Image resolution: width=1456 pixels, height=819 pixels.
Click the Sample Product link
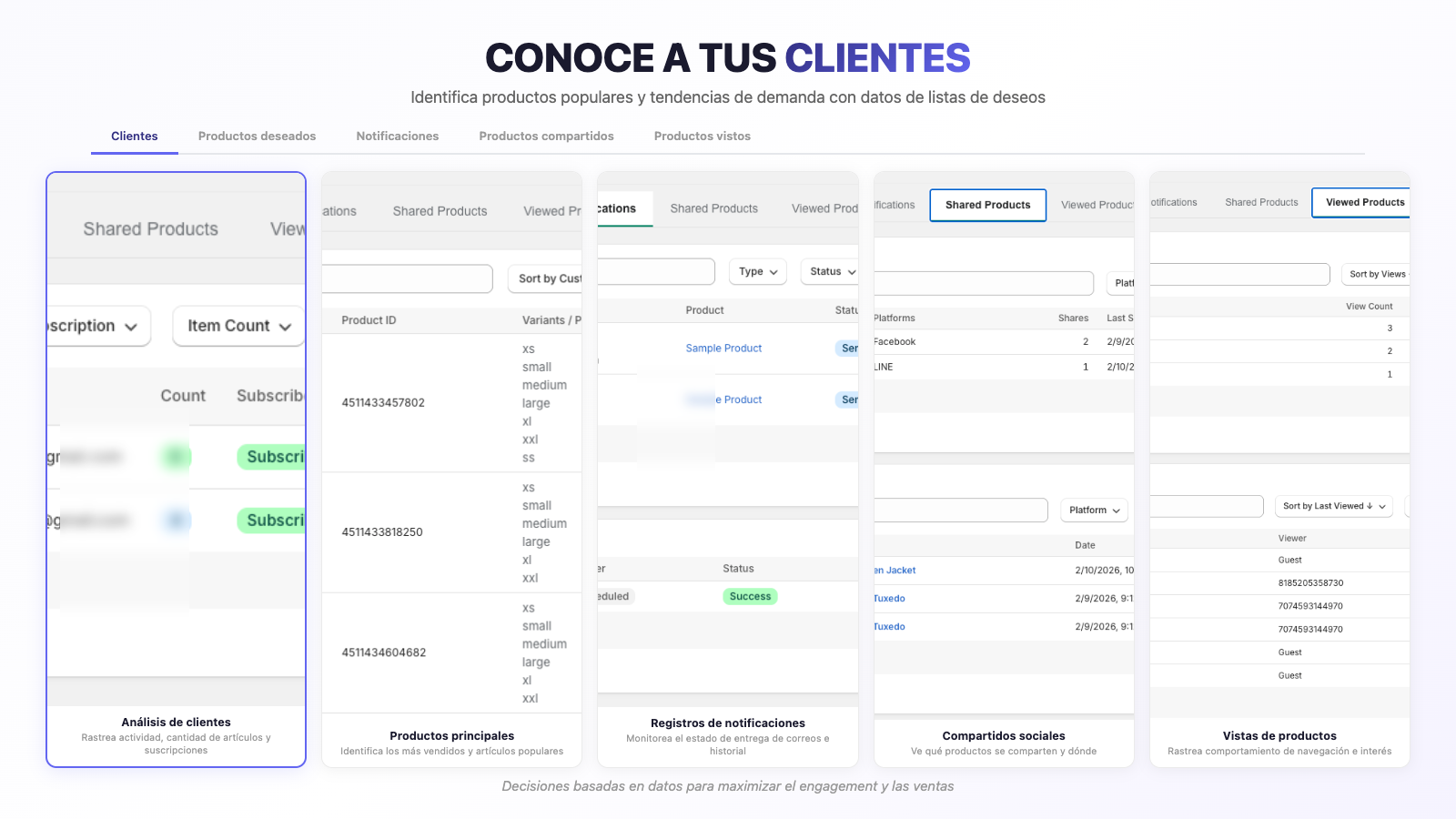click(723, 349)
